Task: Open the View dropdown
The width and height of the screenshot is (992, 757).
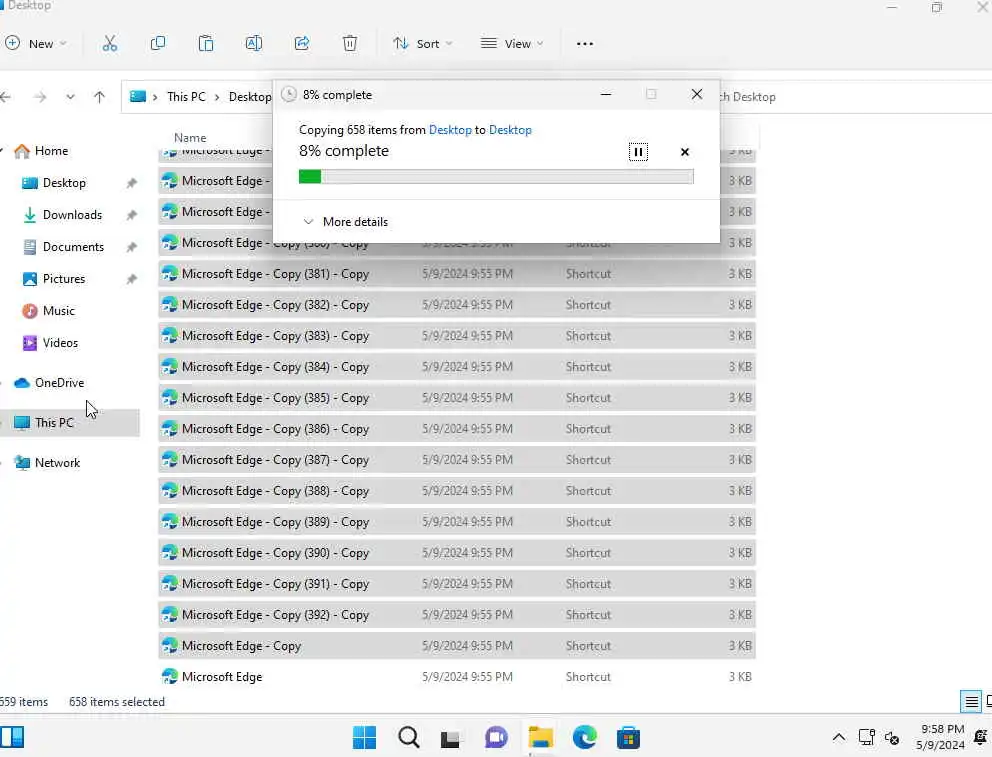Action: click(512, 44)
